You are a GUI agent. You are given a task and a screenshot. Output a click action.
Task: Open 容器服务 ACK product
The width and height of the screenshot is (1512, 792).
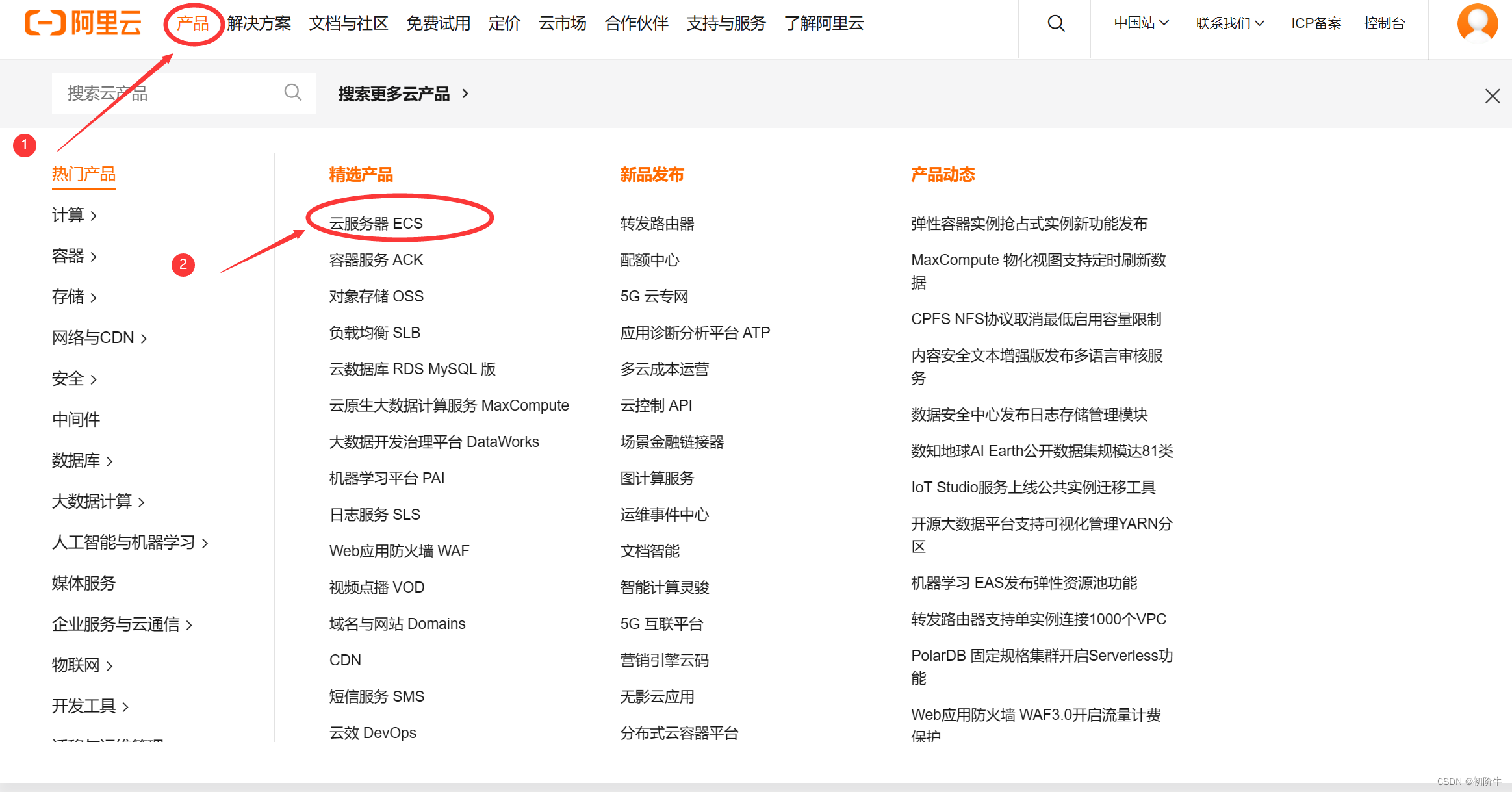point(376,260)
